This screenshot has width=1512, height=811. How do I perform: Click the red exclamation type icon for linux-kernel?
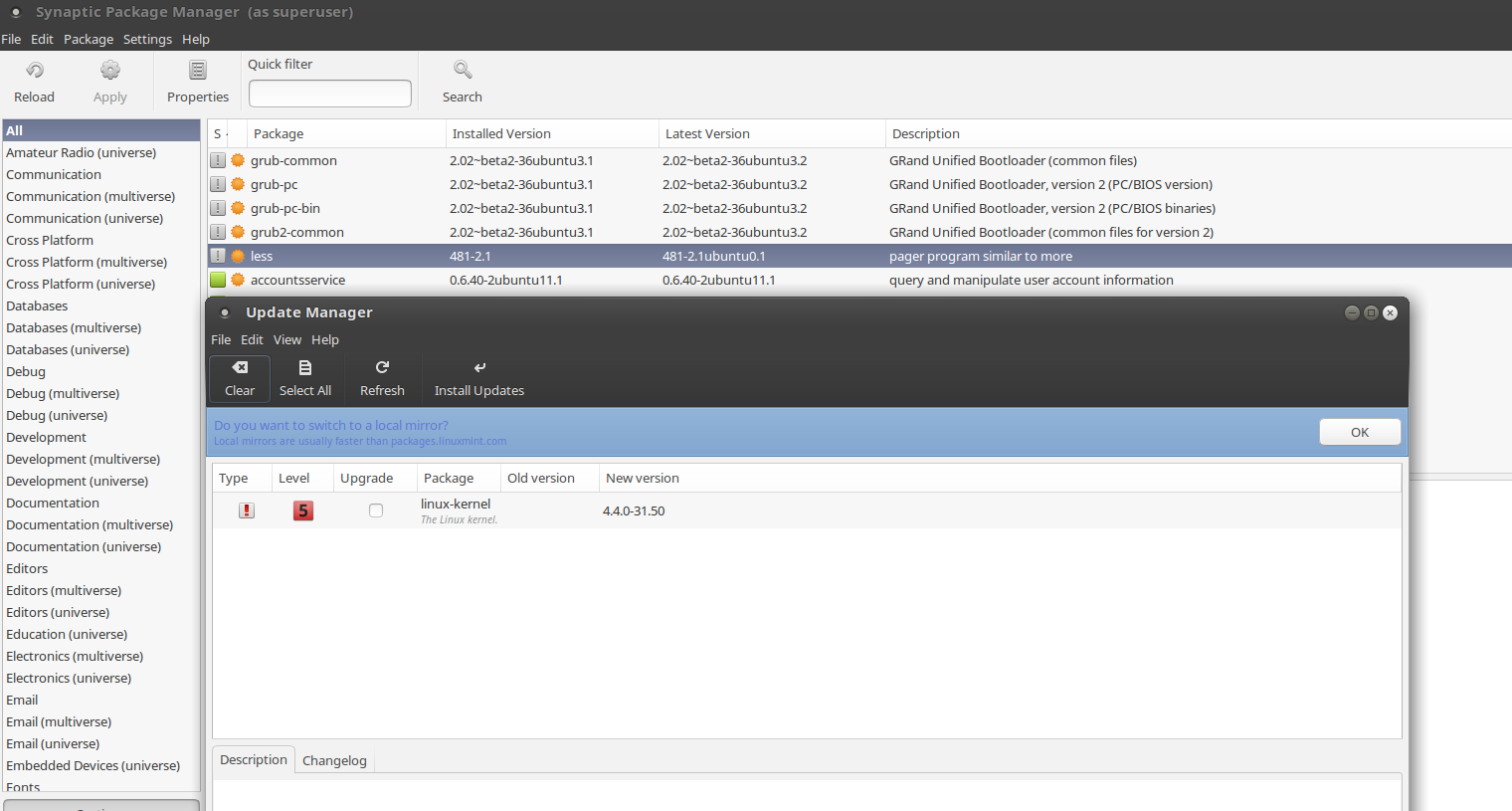[x=247, y=510]
